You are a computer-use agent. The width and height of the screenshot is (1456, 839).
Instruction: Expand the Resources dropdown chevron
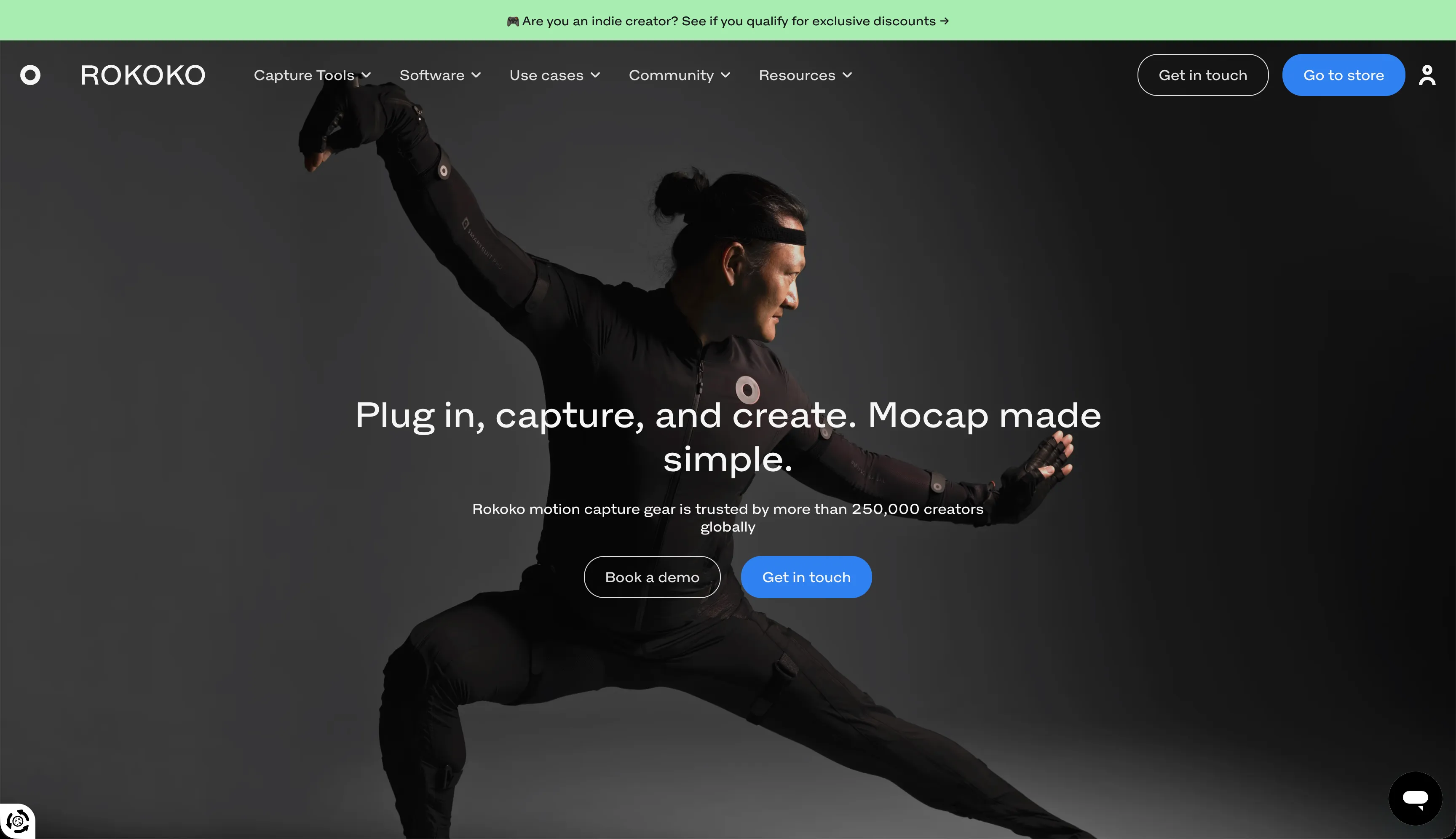(x=847, y=75)
